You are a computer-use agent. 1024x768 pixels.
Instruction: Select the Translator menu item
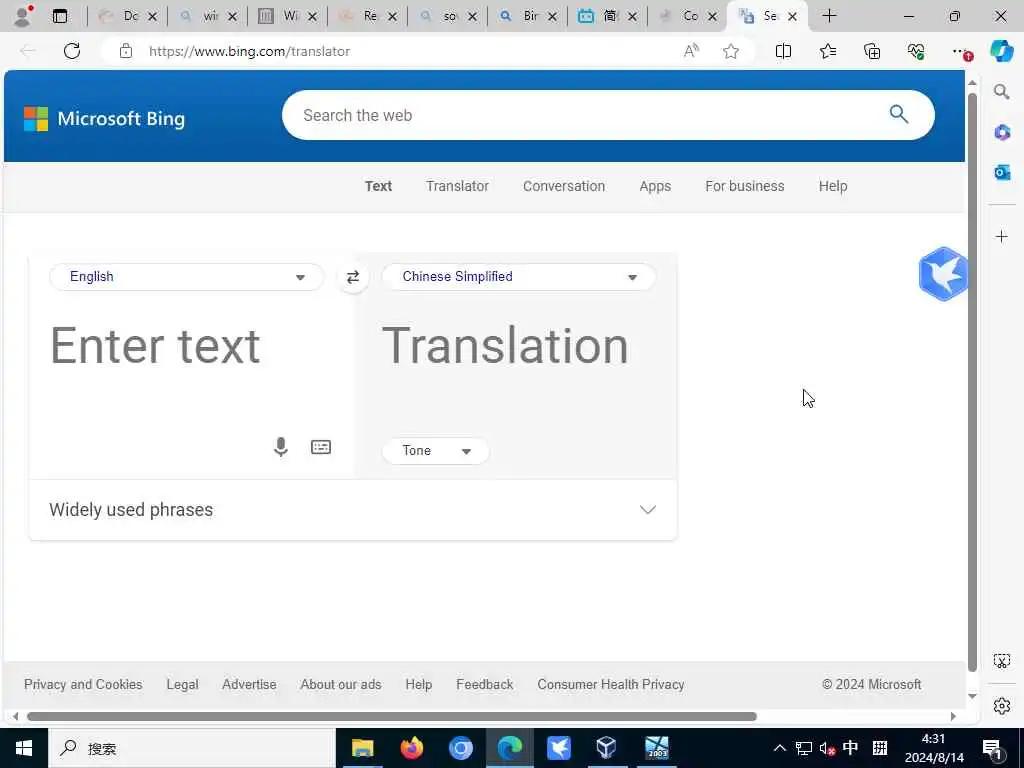(x=457, y=186)
